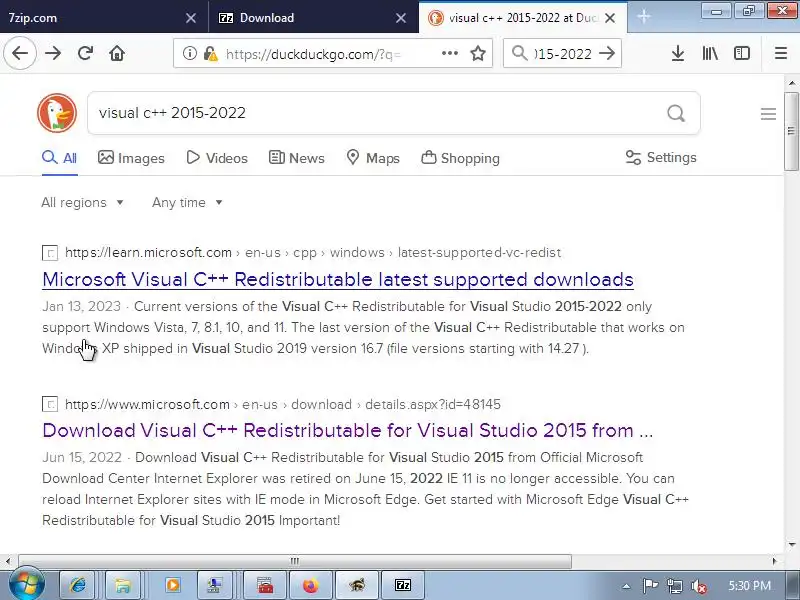800x600 pixels.
Task: Click the muted volume tray icon
Action: 699,586
